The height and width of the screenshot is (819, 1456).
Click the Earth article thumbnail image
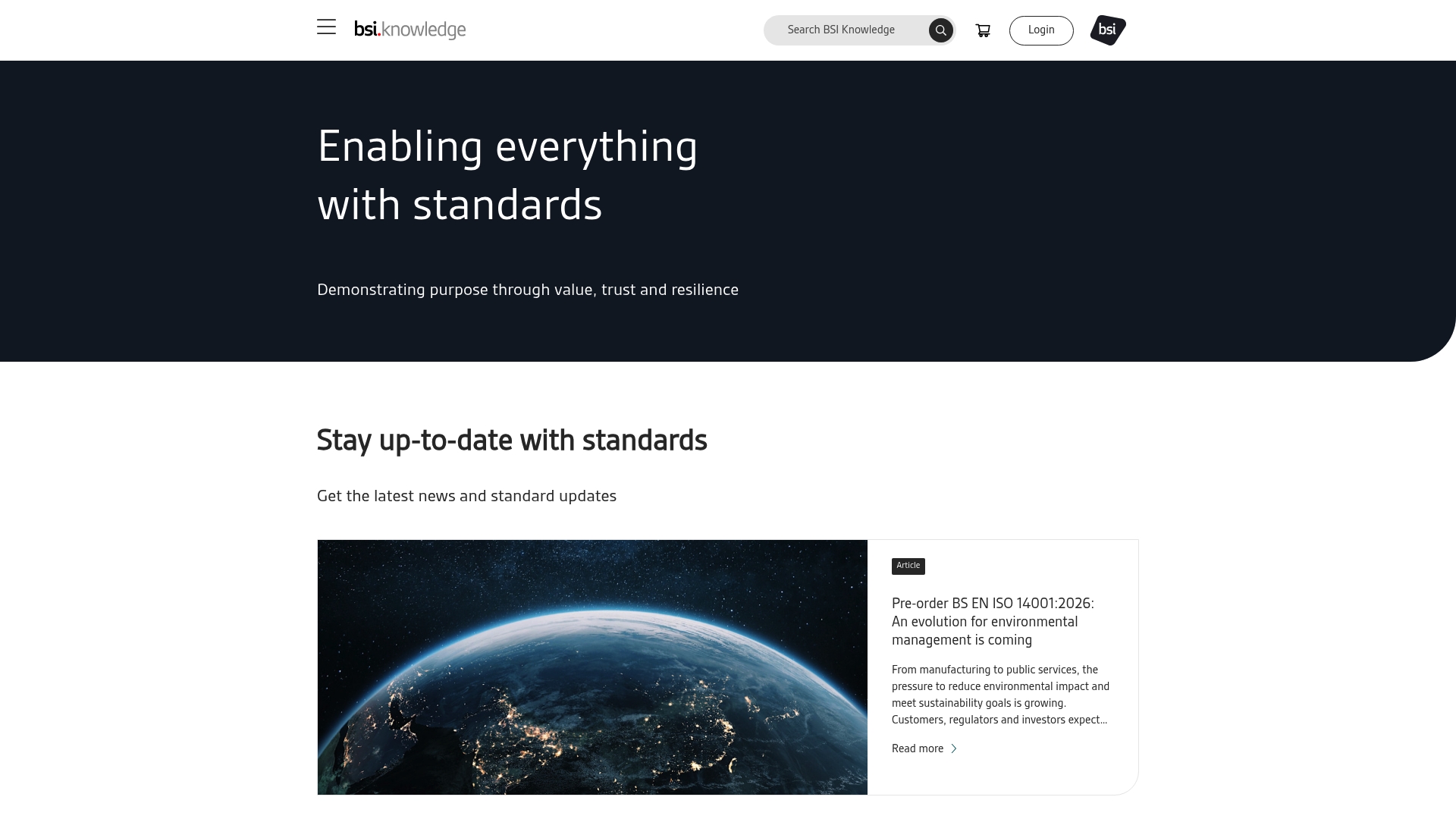point(592,667)
